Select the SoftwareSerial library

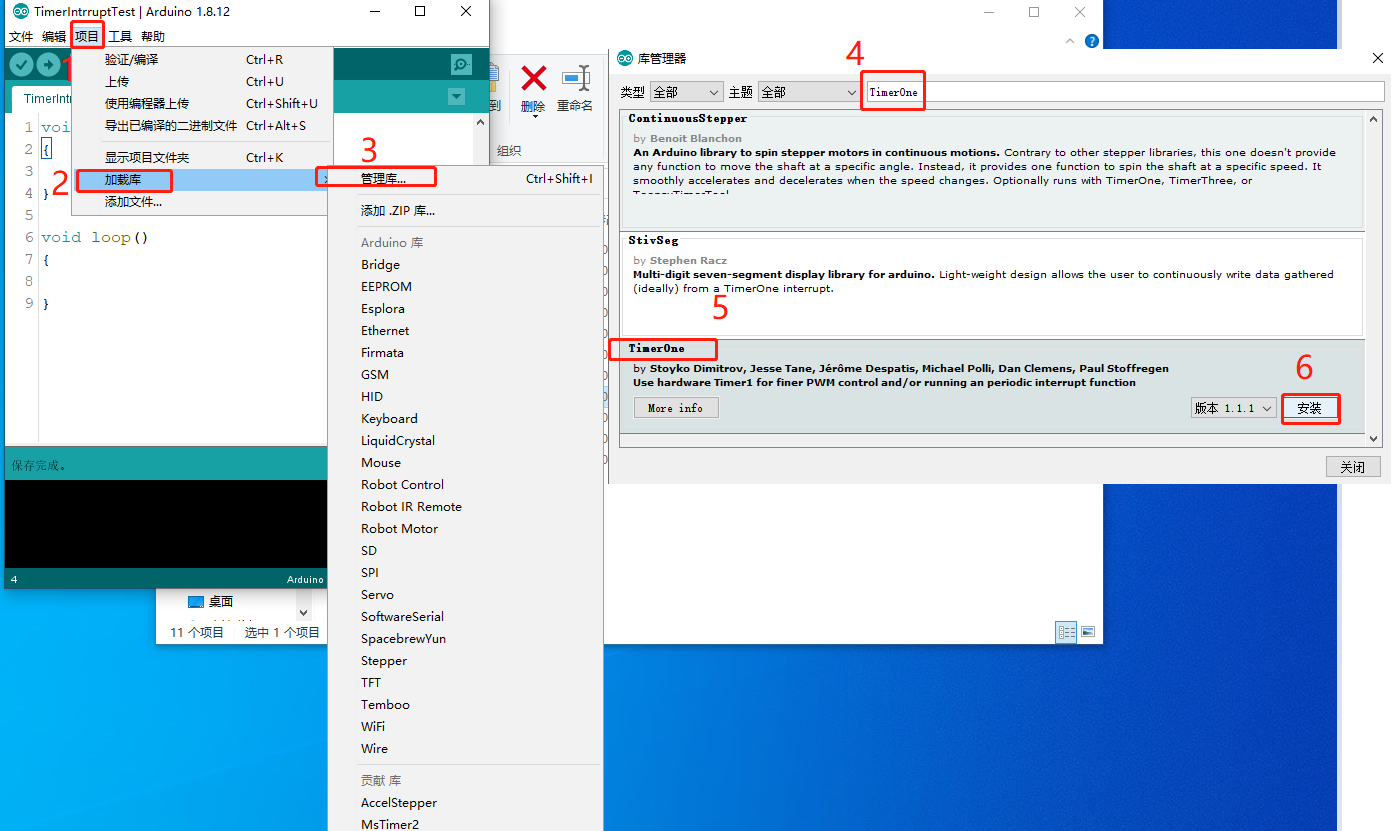point(465,617)
